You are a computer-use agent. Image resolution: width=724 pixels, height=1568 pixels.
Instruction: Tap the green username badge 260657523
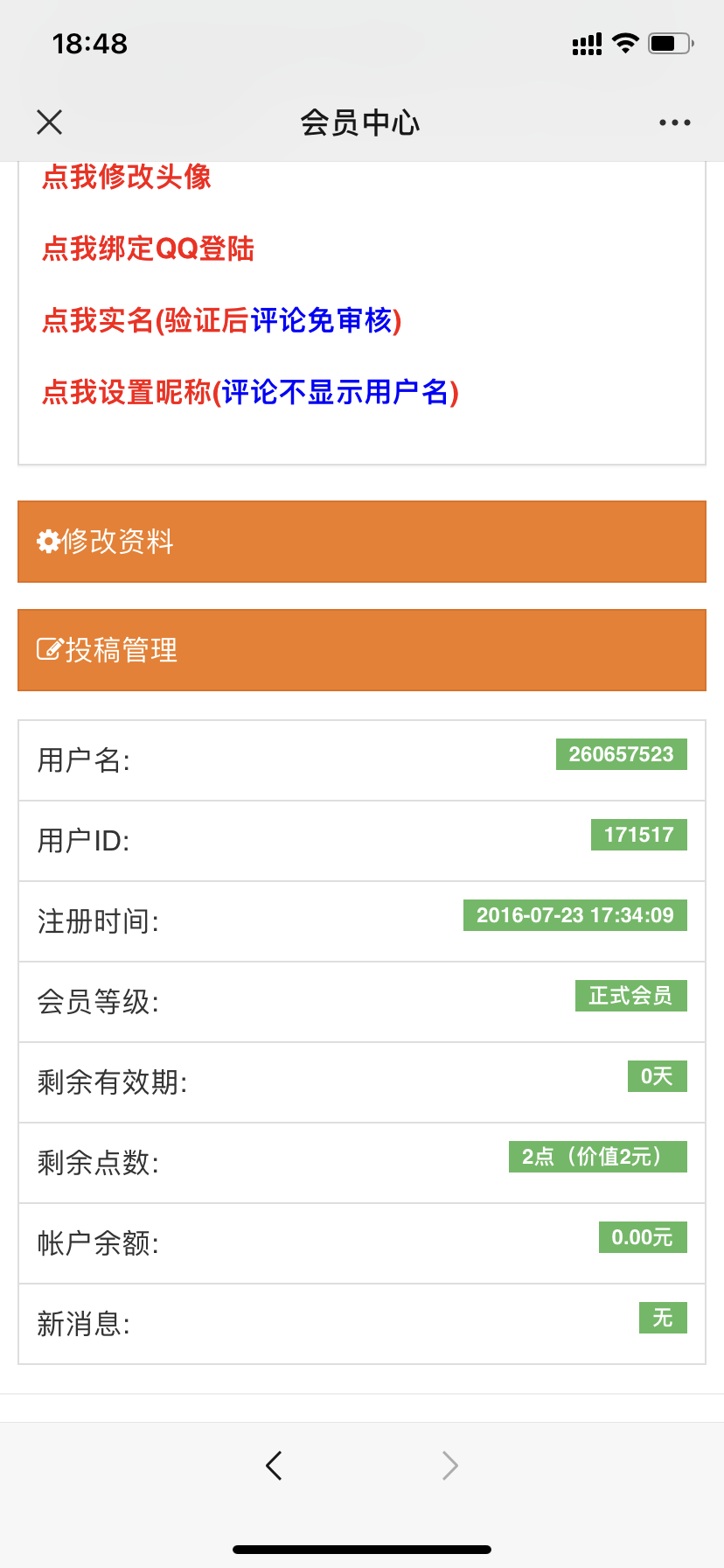621,753
